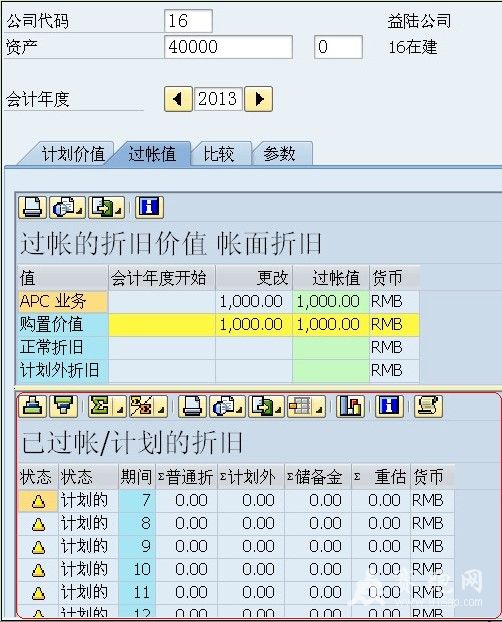Open the bar chart graphic icon
502x622 pixels.
[350, 406]
